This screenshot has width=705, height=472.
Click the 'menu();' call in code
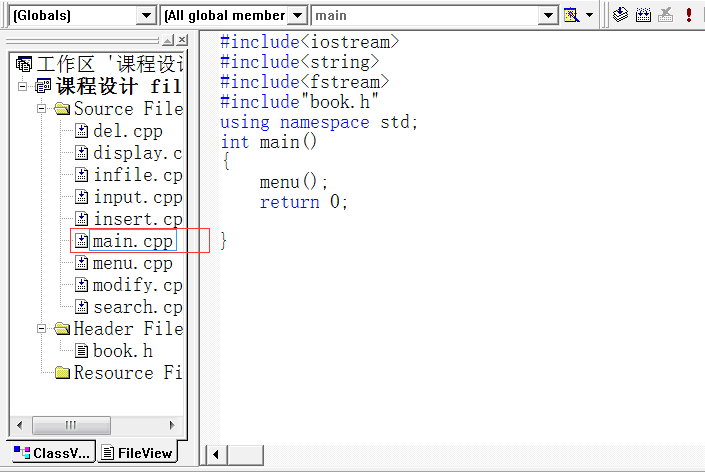point(293,183)
